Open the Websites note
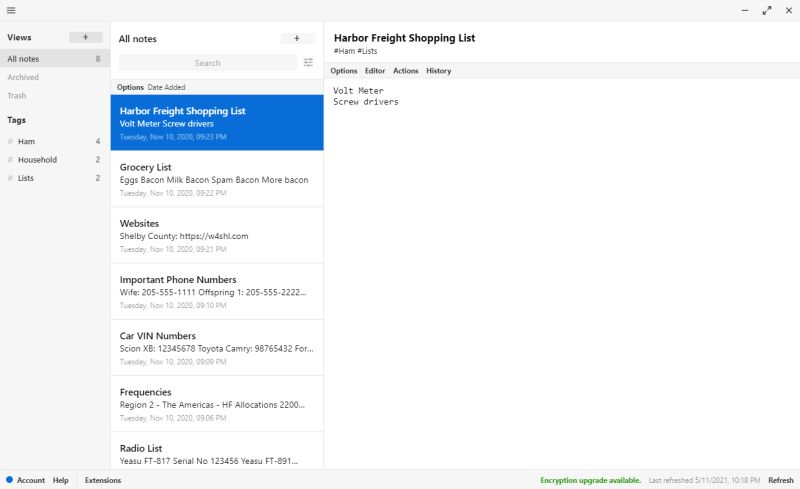 (x=217, y=235)
